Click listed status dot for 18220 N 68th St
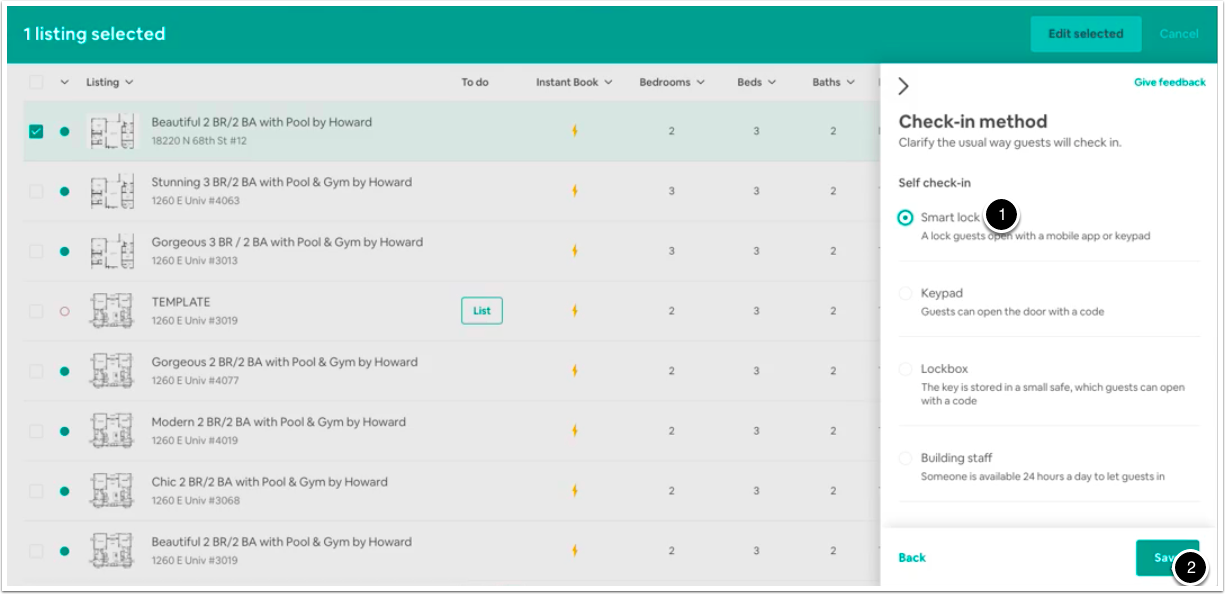 click(x=65, y=131)
